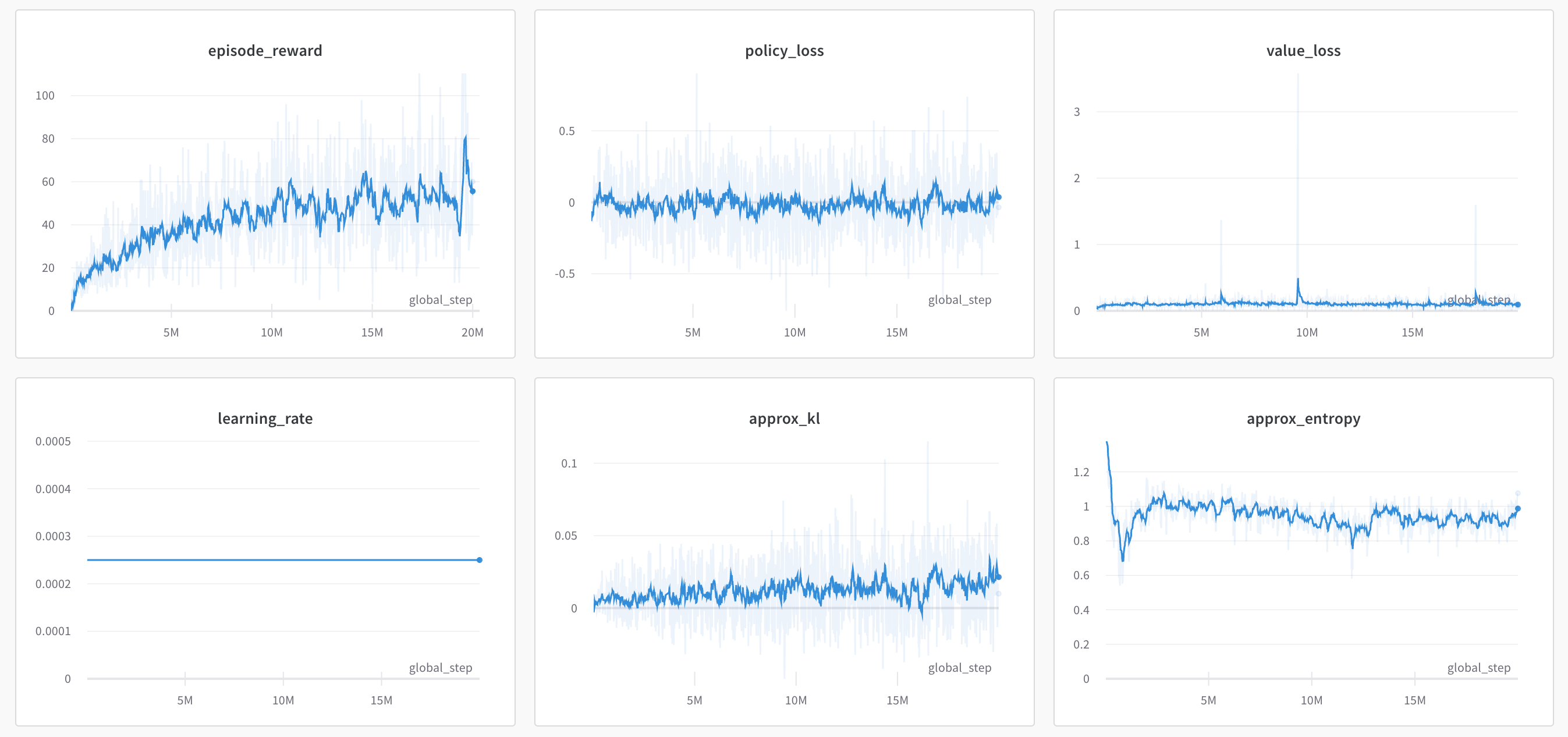Screen dimensions: 1568x737
Task: Click global_step label in approx_kl chart
Action: click(959, 668)
